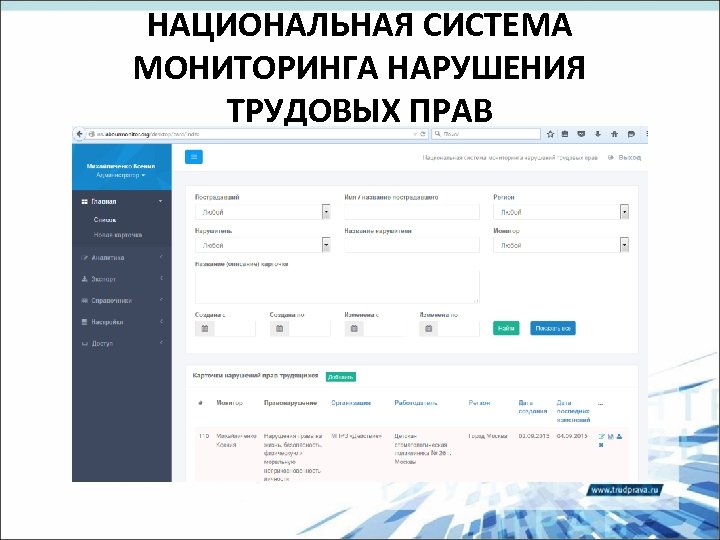
Task: Click the calendar icon under Создана с
Action: pos(205,329)
